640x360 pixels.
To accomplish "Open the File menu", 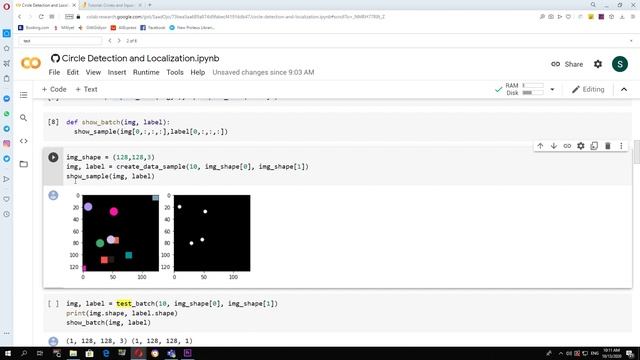I will [x=54, y=72].
